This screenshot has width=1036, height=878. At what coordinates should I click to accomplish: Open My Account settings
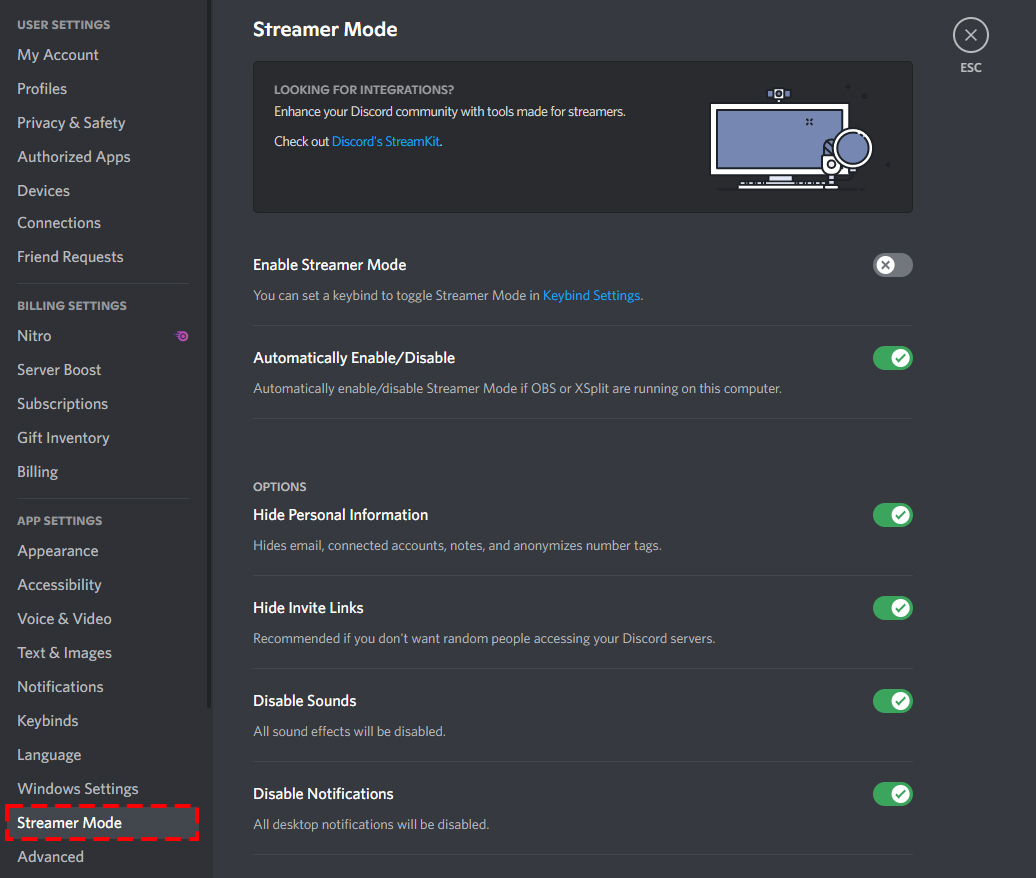(58, 55)
